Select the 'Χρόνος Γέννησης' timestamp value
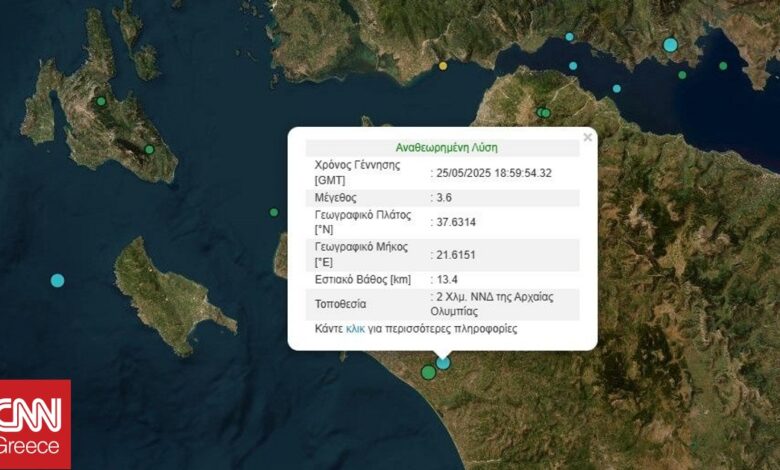This screenshot has width=780, height=470. pyautogui.click(x=494, y=172)
